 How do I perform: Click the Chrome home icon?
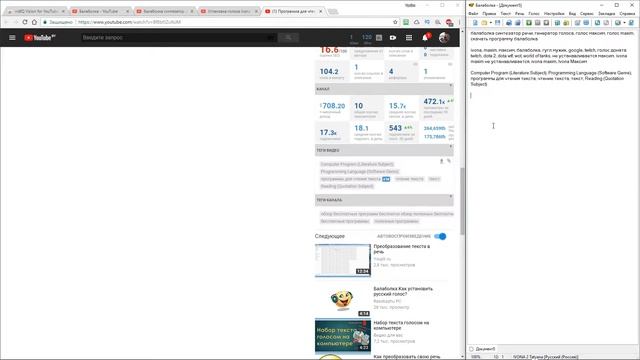[x=34, y=22]
